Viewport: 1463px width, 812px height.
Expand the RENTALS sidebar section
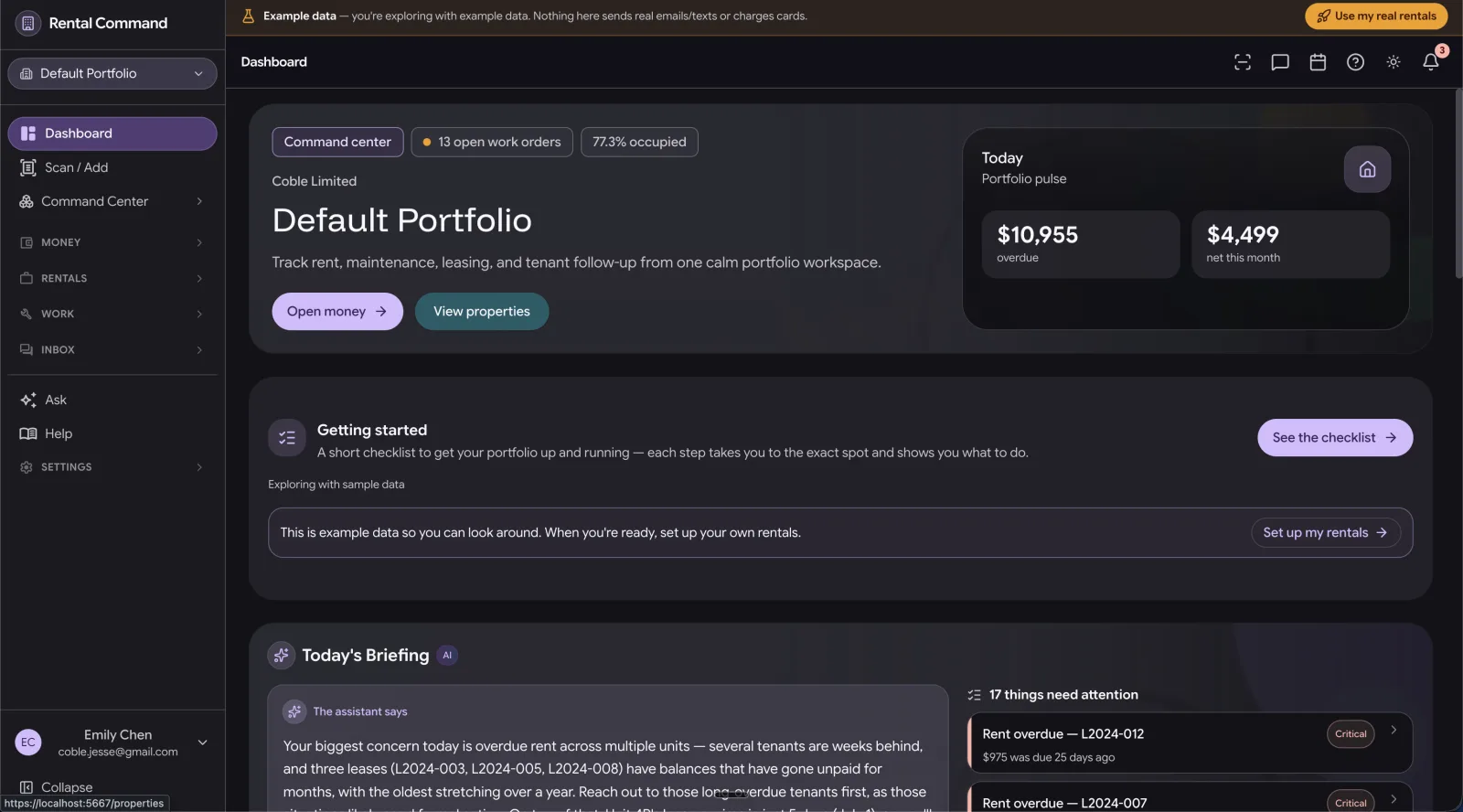pos(112,278)
